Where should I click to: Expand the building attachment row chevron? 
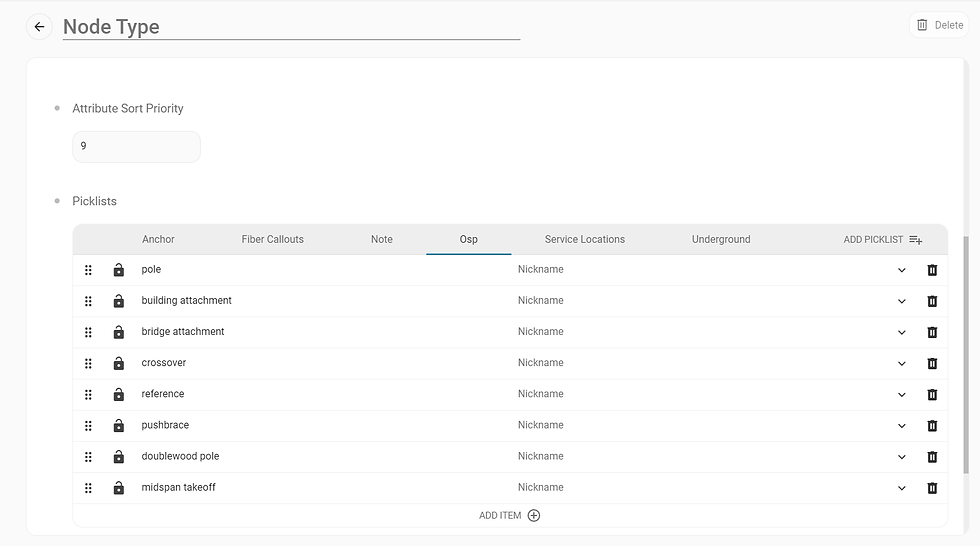coord(901,301)
